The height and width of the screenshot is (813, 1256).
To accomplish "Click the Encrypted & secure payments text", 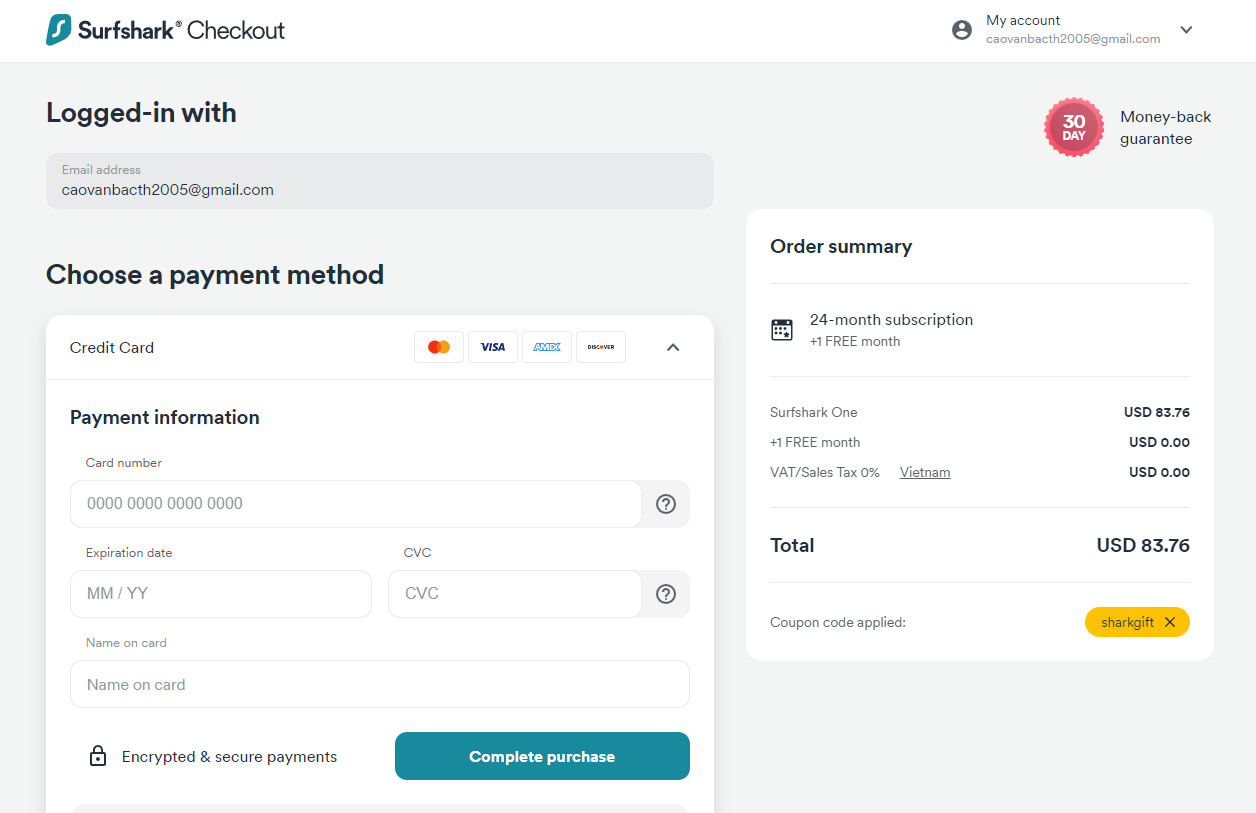I will click(x=229, y=757).
